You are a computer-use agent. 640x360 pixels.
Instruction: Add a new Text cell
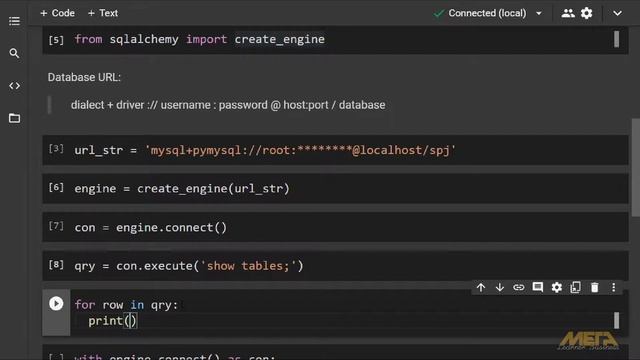click(103, 13)
